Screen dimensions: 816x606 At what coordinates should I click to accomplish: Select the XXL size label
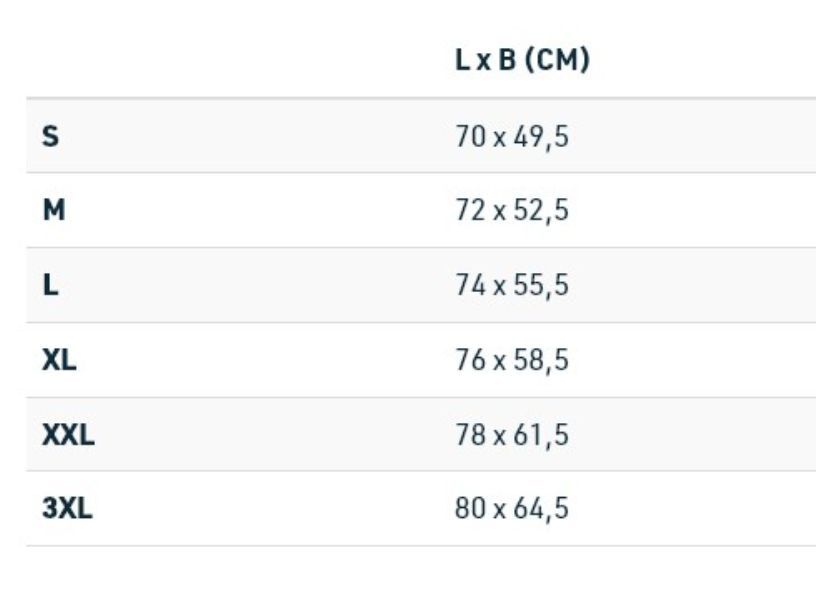coord(68,435)
